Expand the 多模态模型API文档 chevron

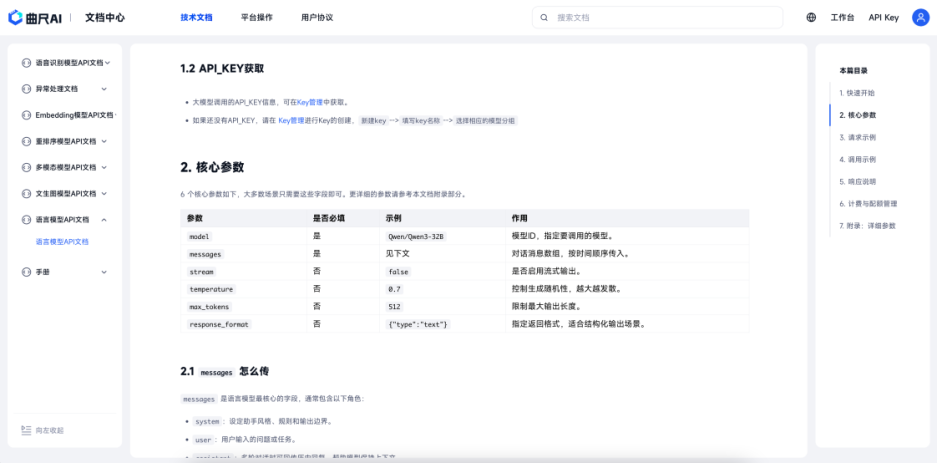coord(104,167)
